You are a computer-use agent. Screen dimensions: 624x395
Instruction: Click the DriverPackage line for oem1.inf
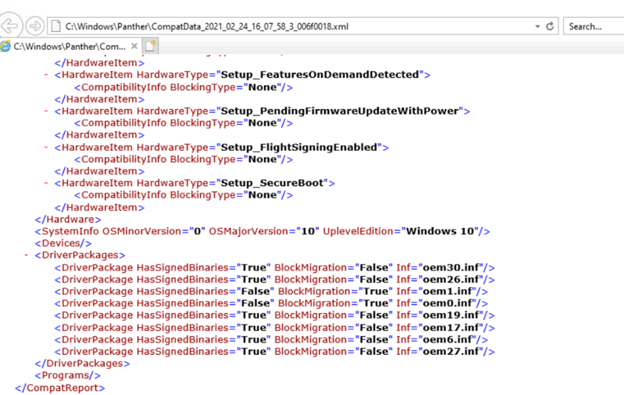(271, 291)
